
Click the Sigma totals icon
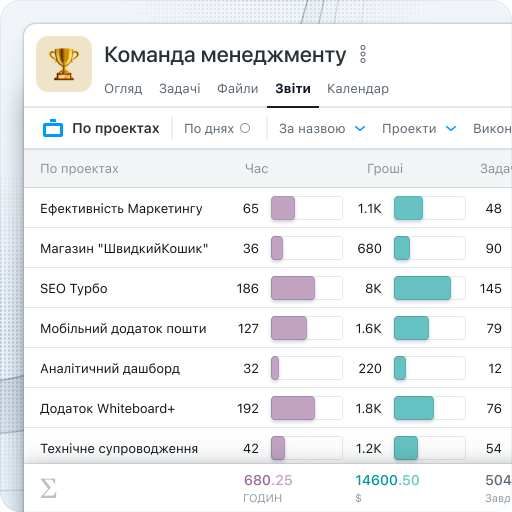tap(48, 488)
